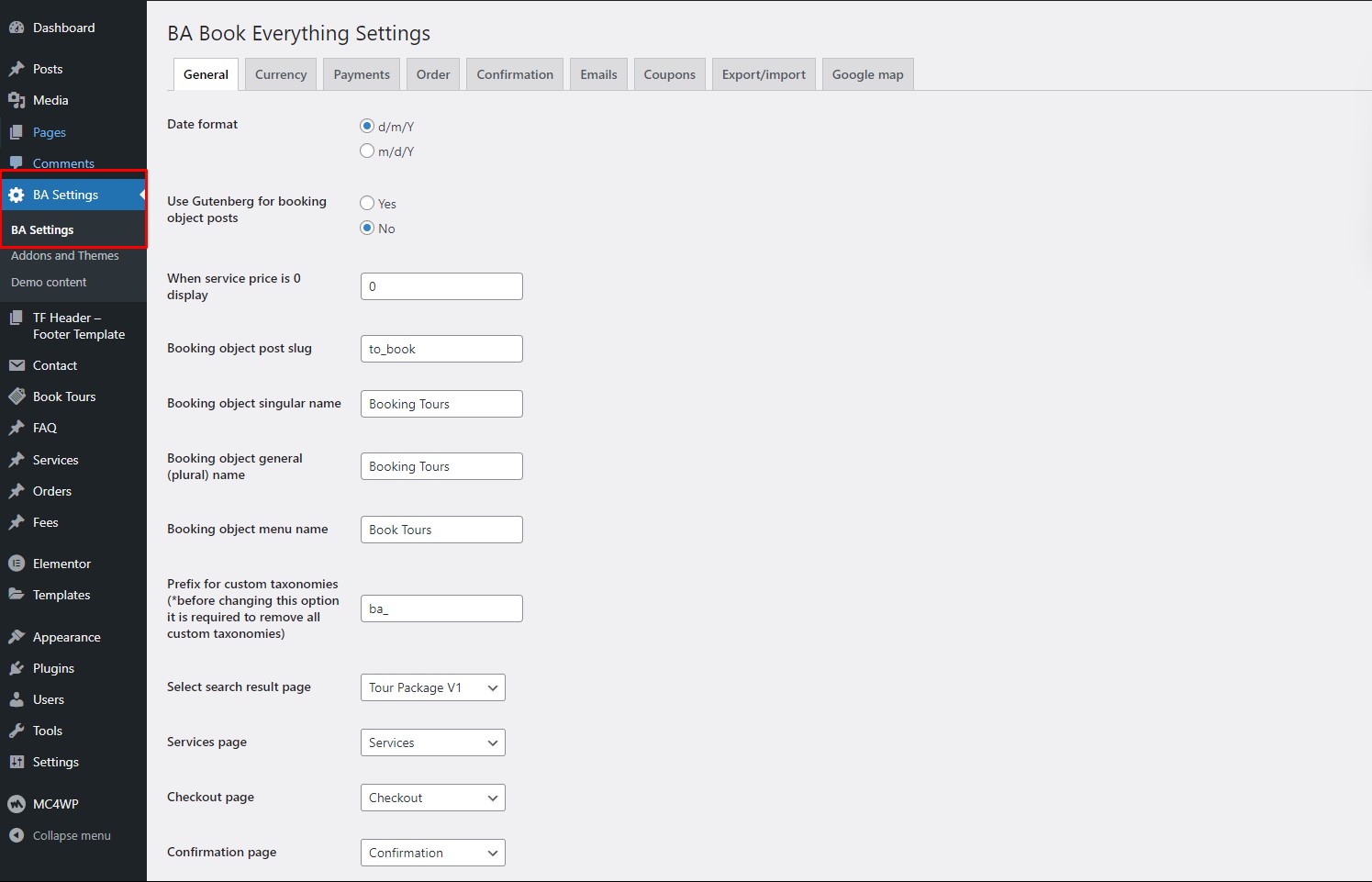Switch to the Confirmation tab

(515, 74)
